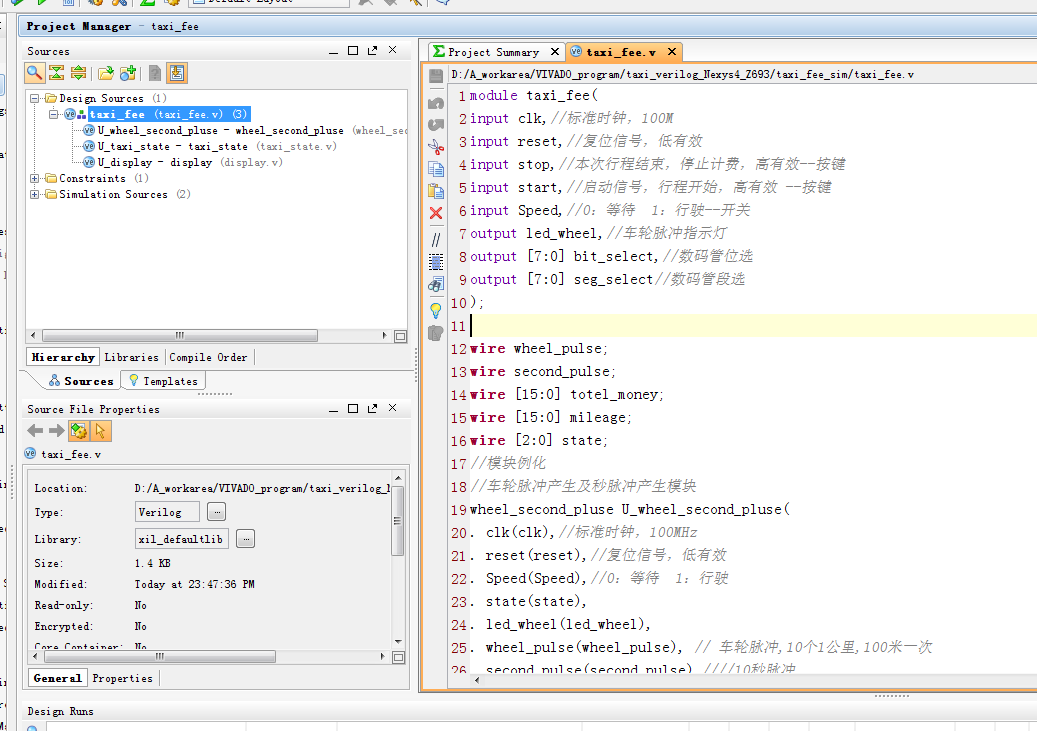The height and width of the screenshot is (731, 1037).
Task: Click the scissors cut icon in editor
Action: (x=436, y=146)
